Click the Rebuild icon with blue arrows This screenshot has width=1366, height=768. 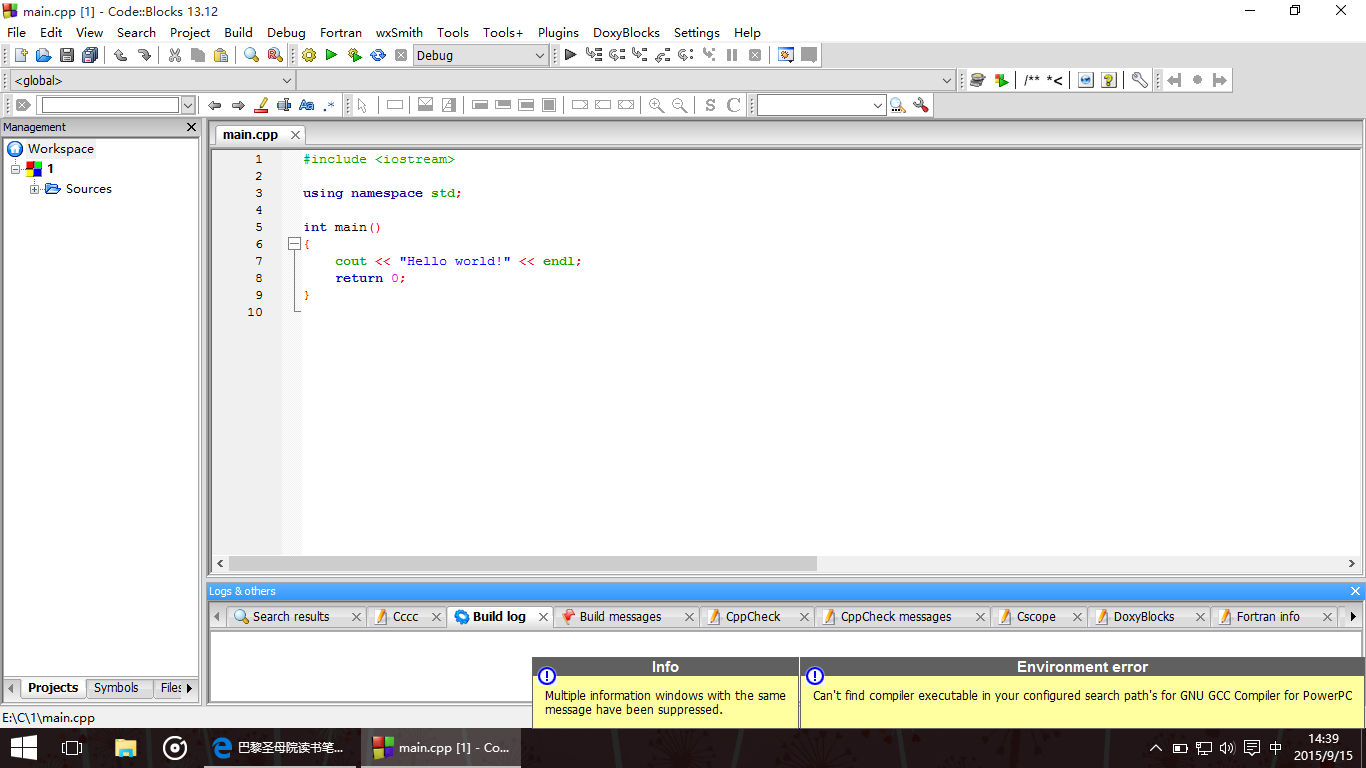coord(378,56)
